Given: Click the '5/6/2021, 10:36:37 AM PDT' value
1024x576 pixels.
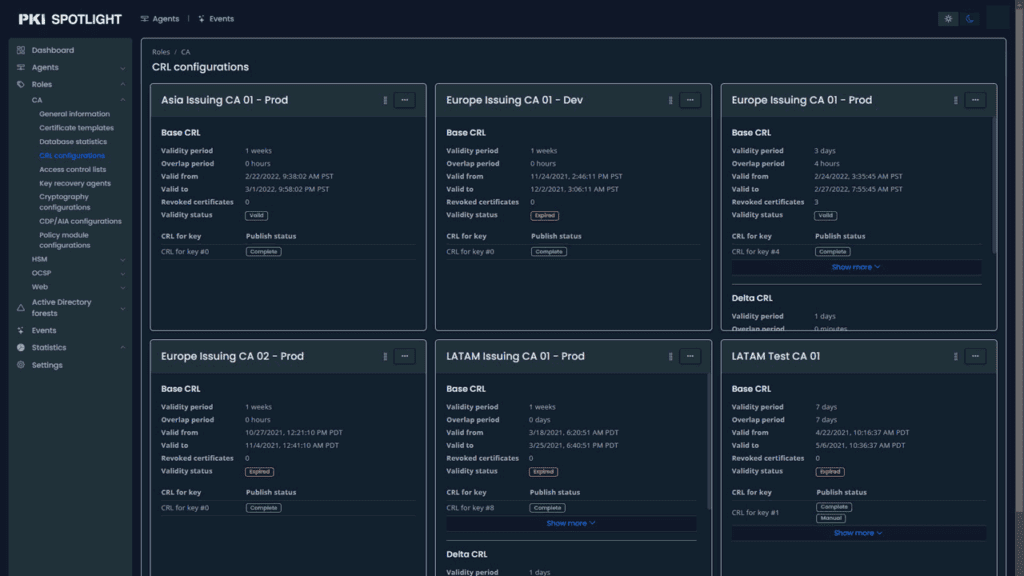Looking at the screenshot, I should click(860, 445).
